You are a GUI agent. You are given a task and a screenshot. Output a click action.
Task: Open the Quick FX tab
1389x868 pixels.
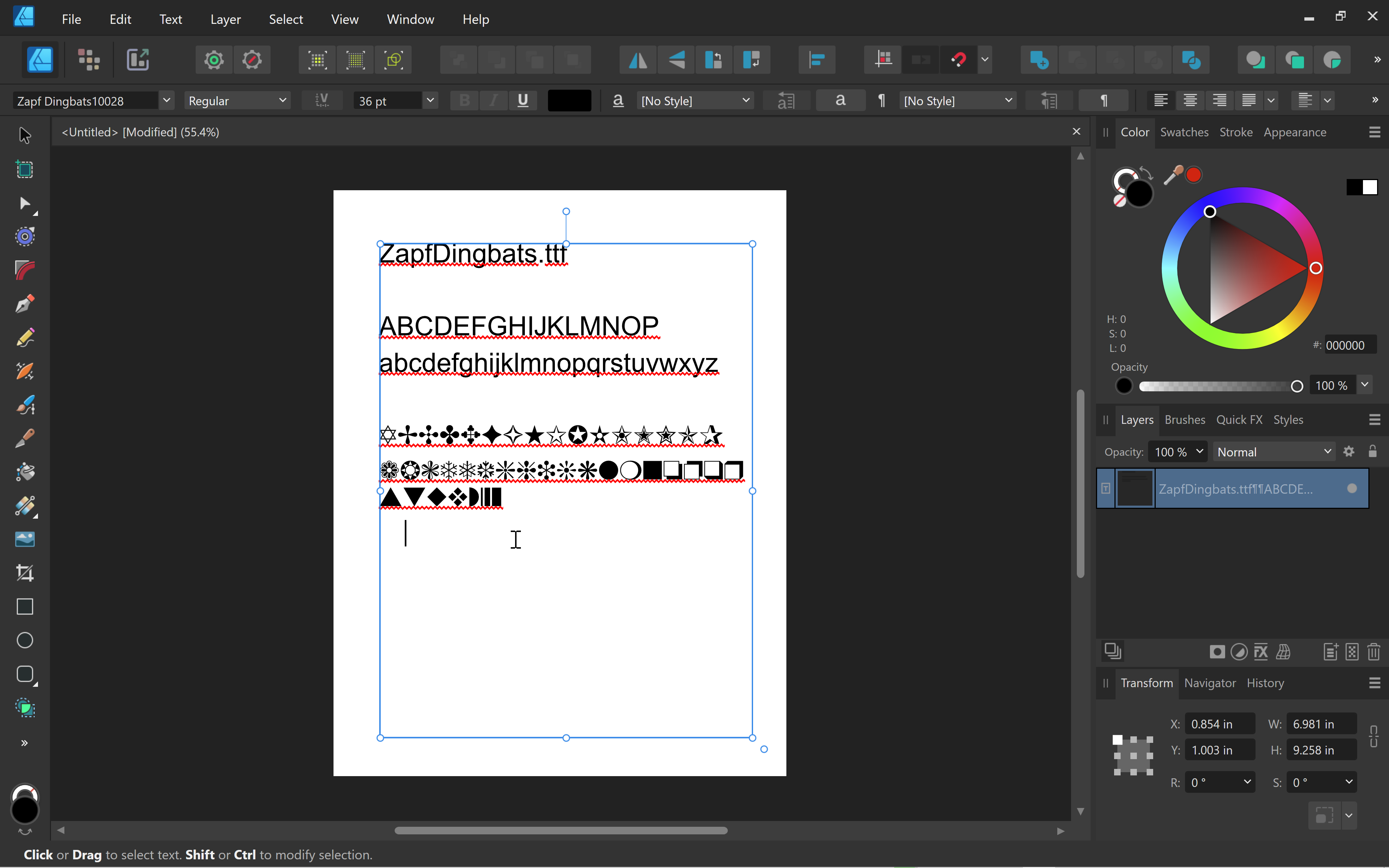1239,420
